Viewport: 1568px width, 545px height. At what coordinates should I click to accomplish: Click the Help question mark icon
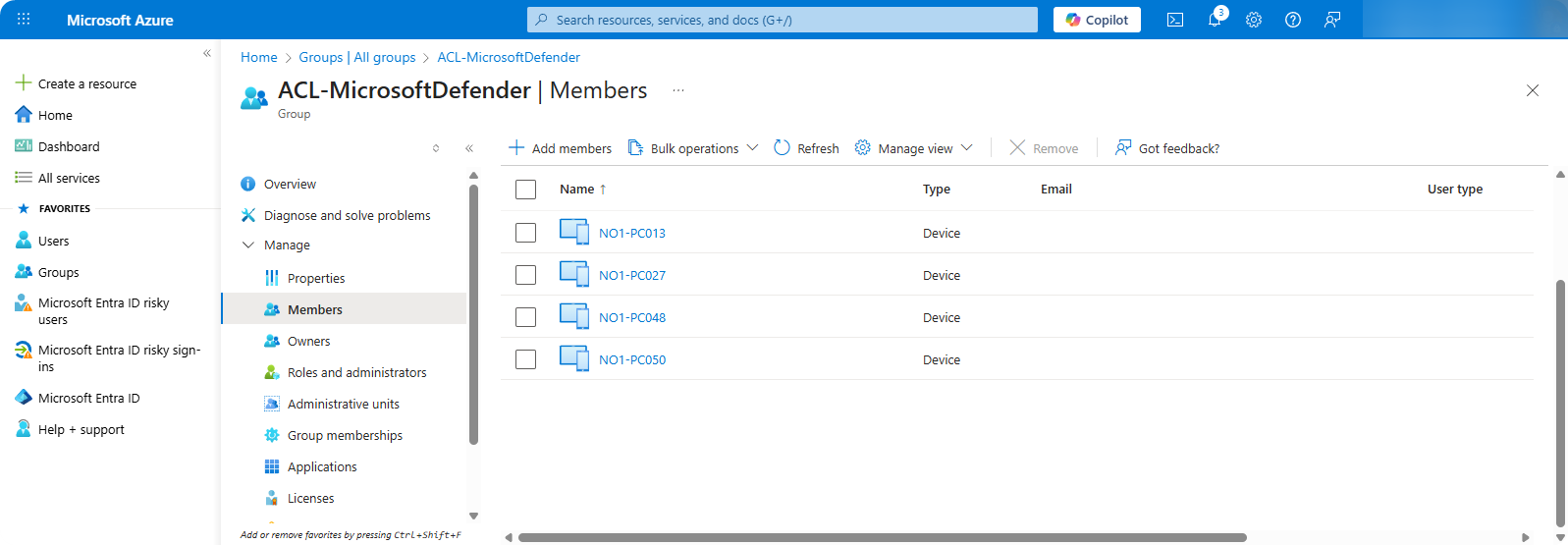1293,20
